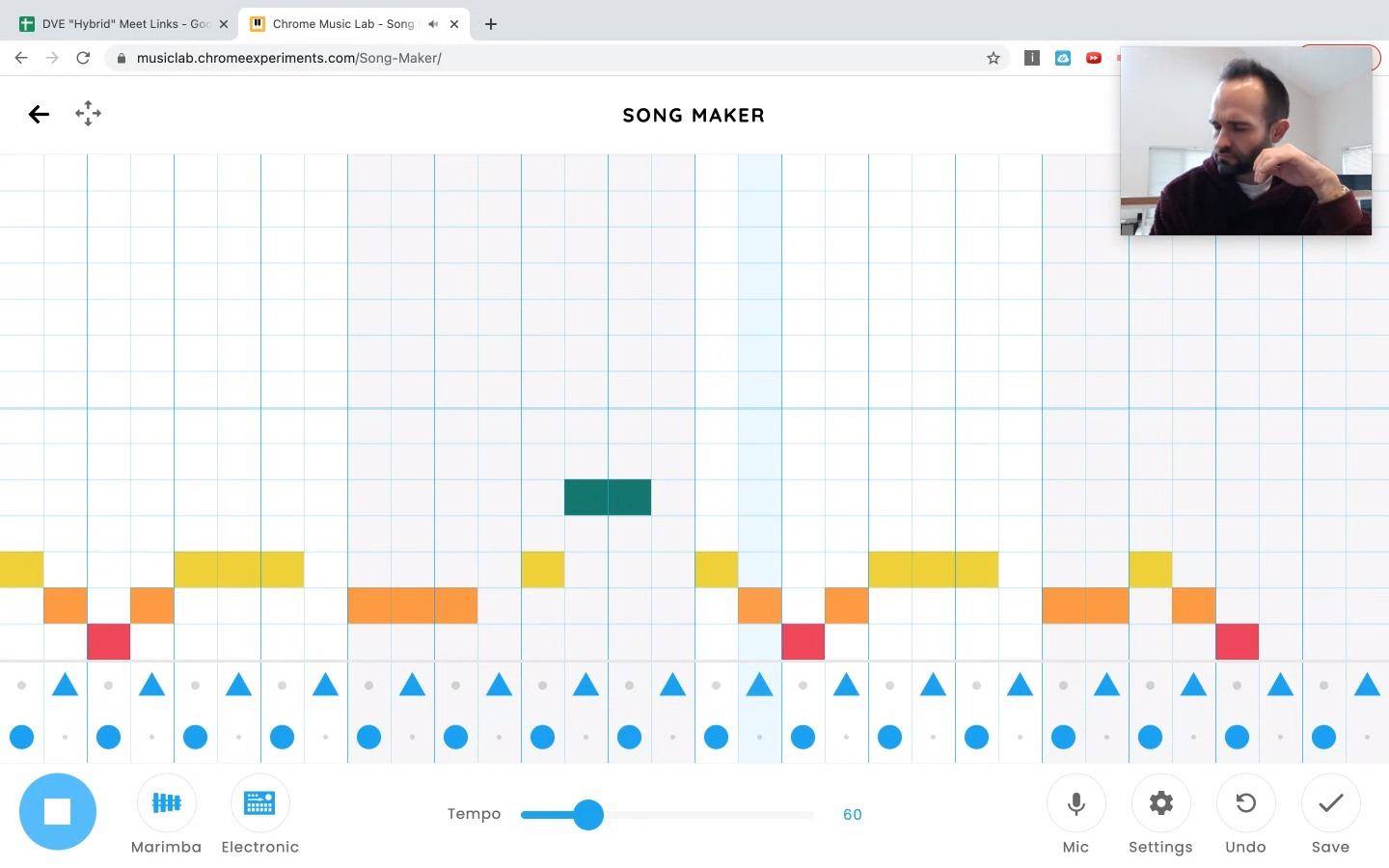Stop the song playback
This screenshot has width=1389, height=868.
pos(58,812)
